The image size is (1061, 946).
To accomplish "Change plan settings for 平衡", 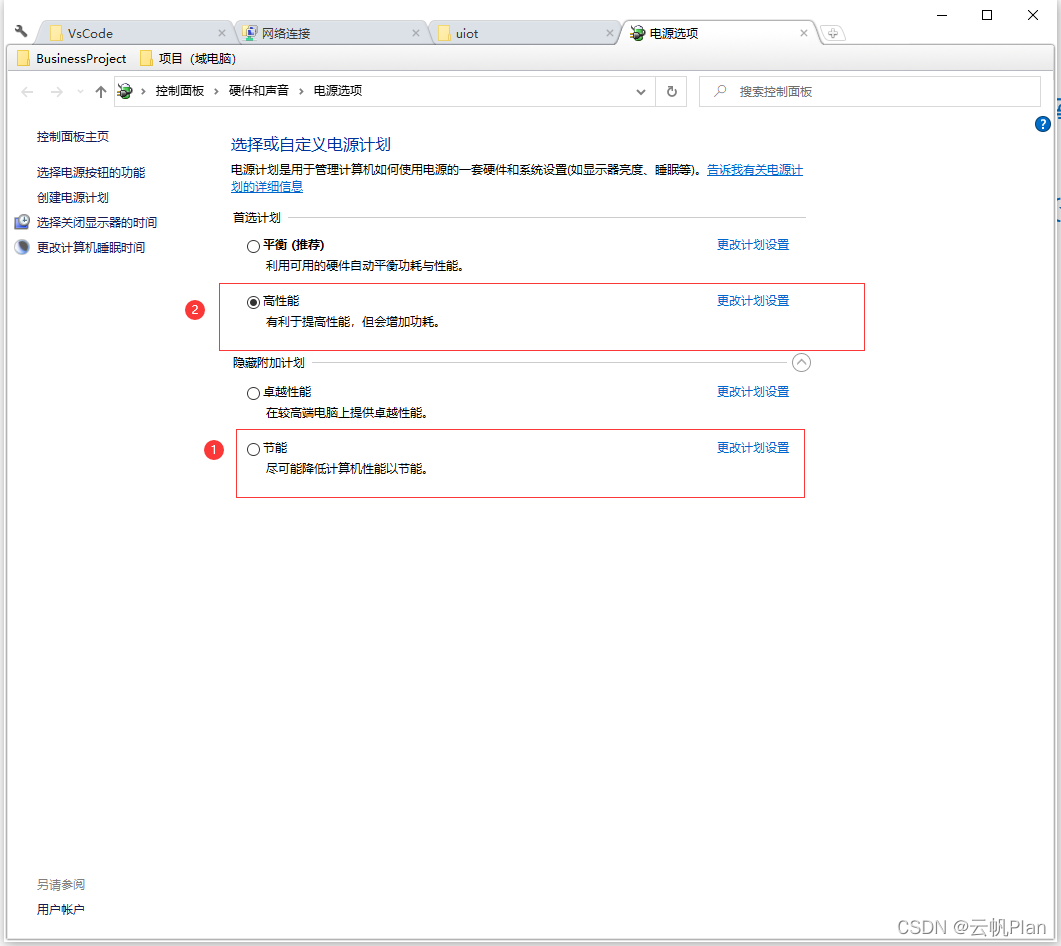I will (x=753, y=245).
